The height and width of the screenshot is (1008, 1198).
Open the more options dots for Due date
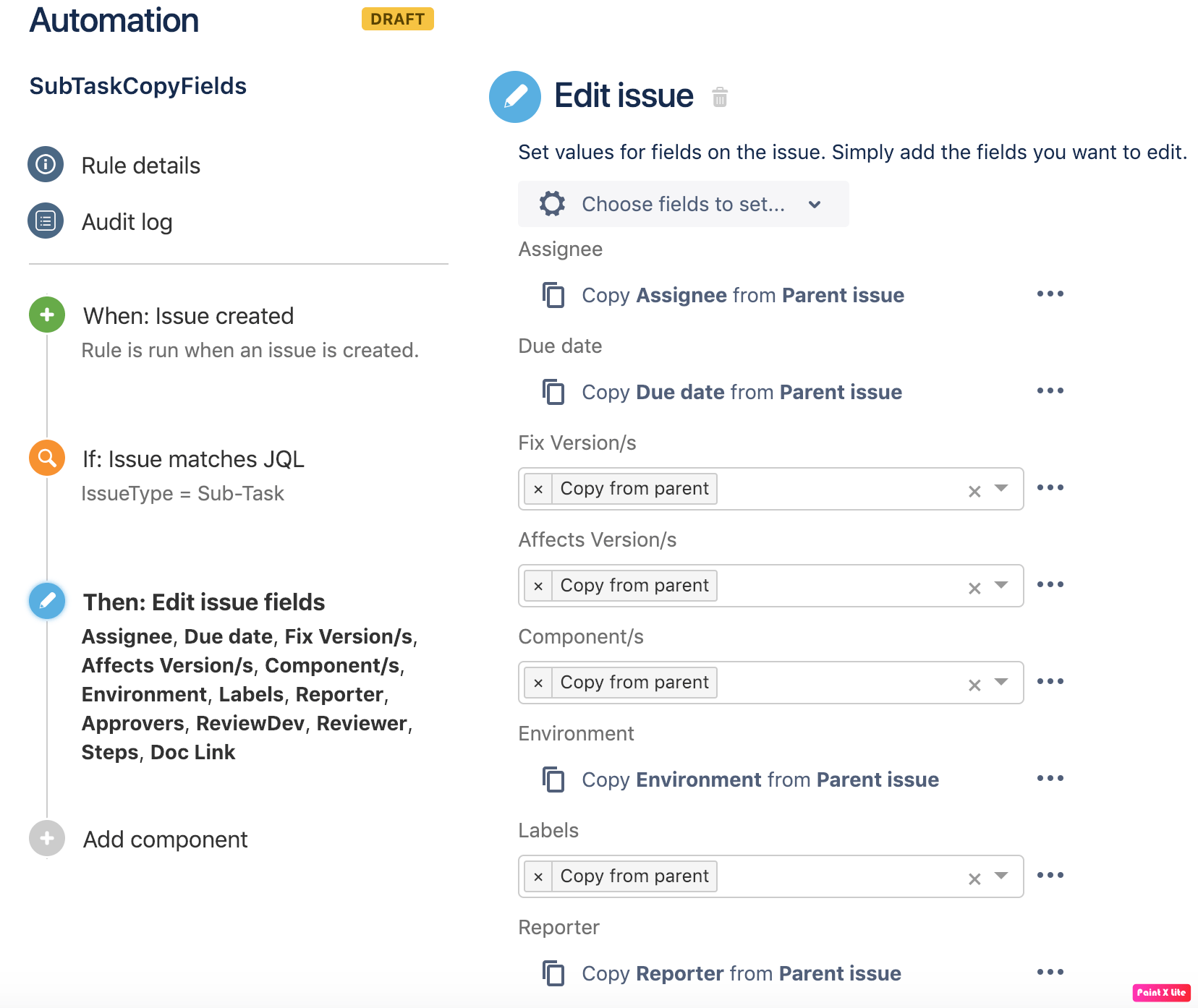point(1050,391)
